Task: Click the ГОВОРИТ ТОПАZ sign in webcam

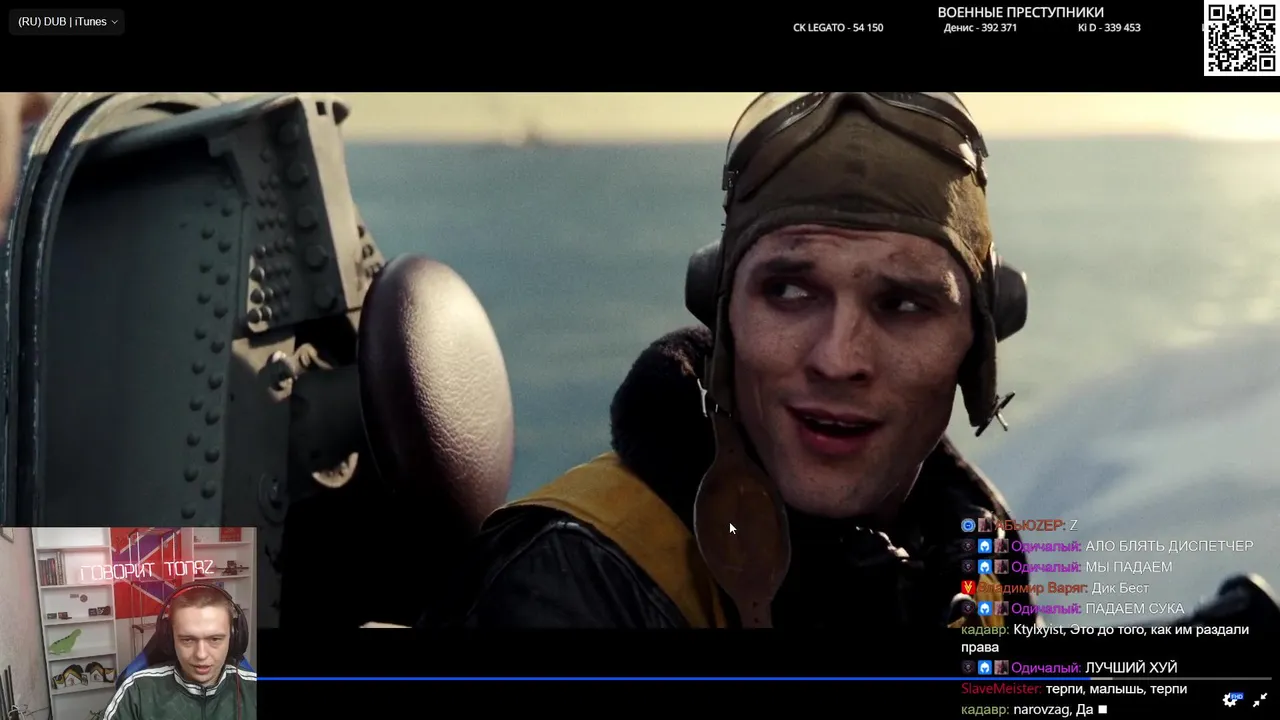Action: coord(146,571)
